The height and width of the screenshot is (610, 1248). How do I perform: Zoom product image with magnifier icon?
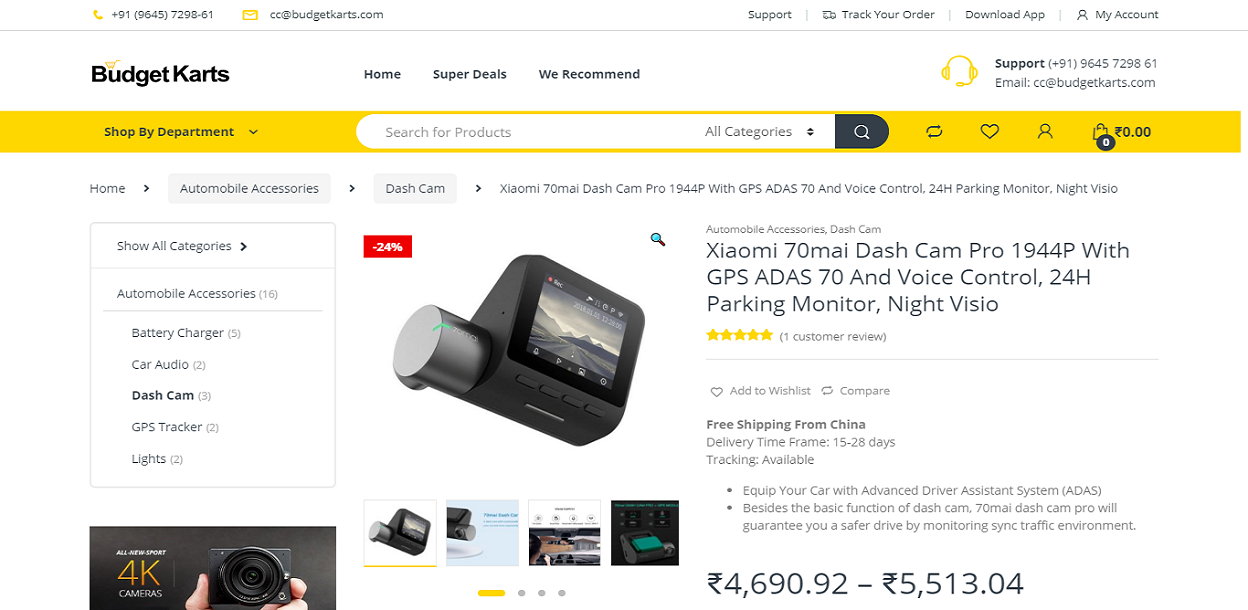click(x=657, y=239)
